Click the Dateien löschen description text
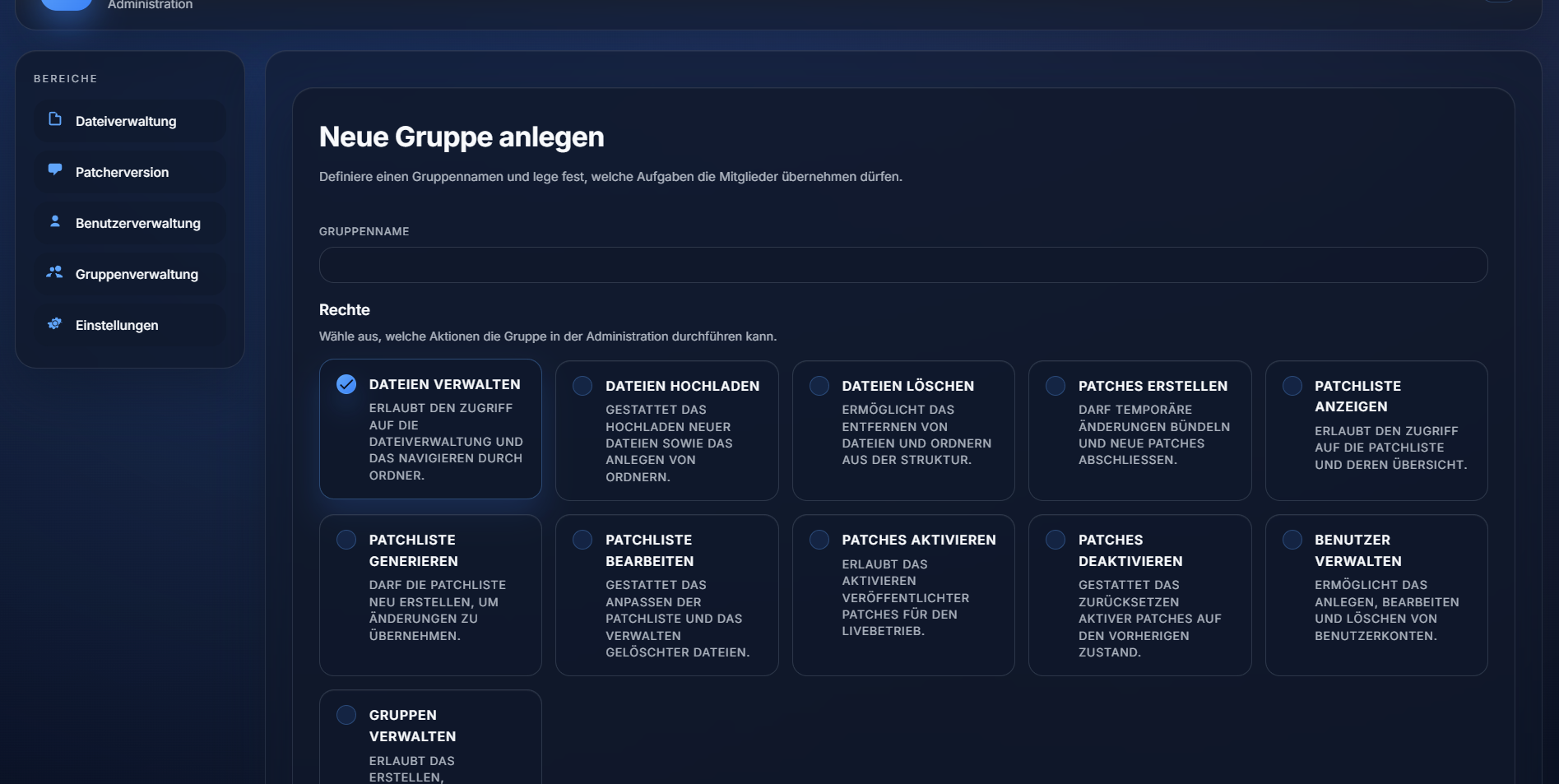The width and height of the screenshot is (1559, 784). (916, 434)
